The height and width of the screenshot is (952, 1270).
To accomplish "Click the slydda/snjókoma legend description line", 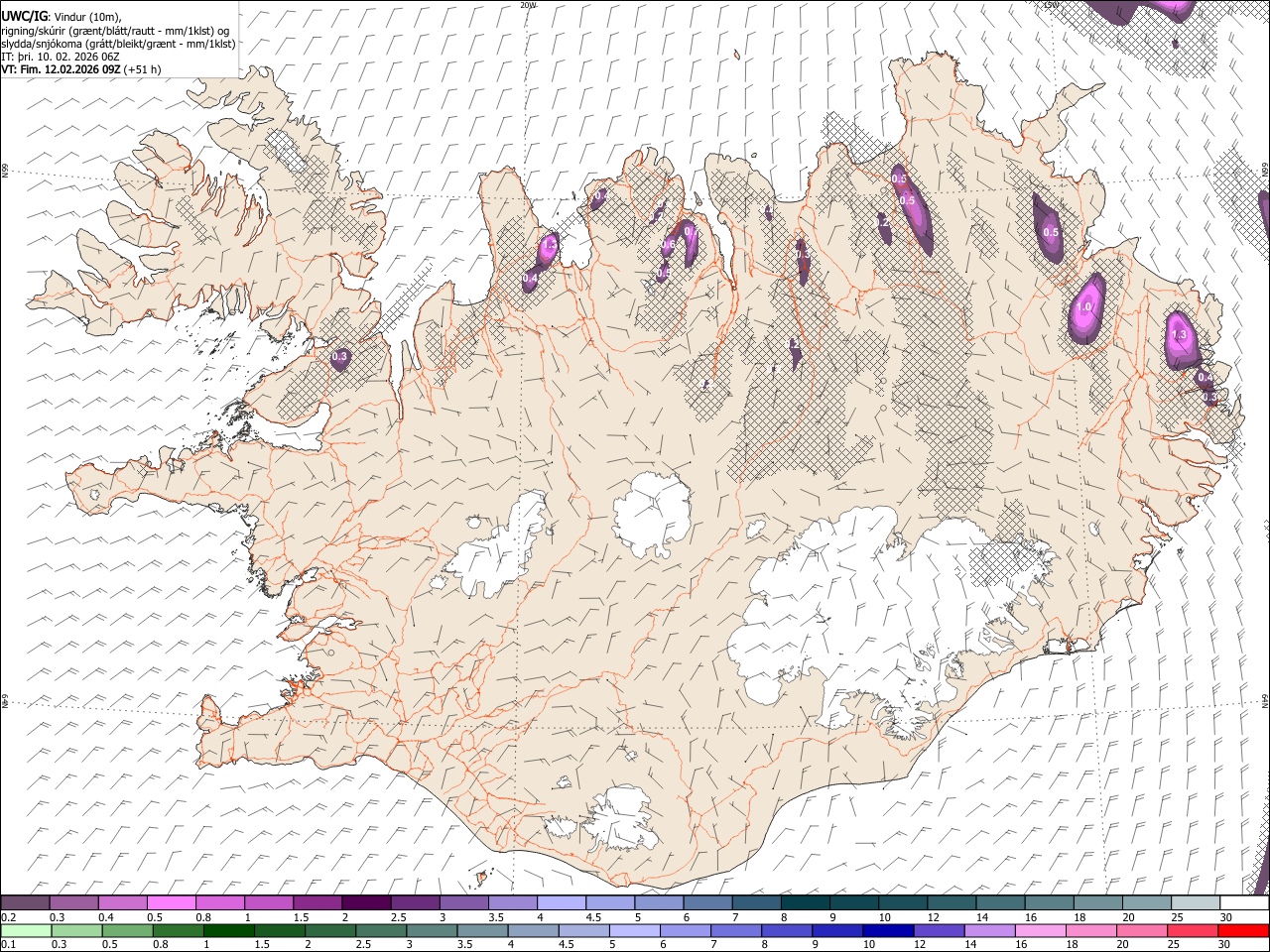I will pos(118,44).
